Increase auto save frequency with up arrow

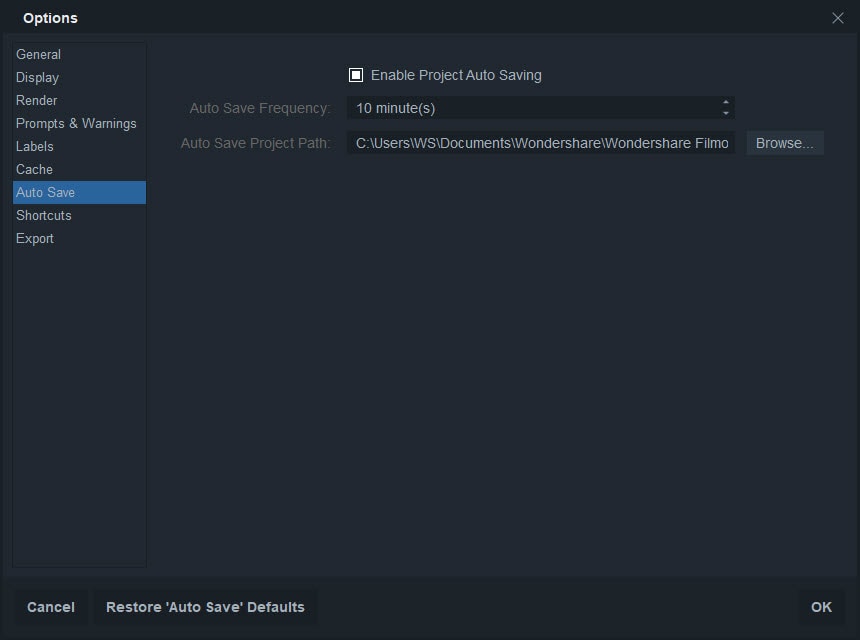point(726,103)
